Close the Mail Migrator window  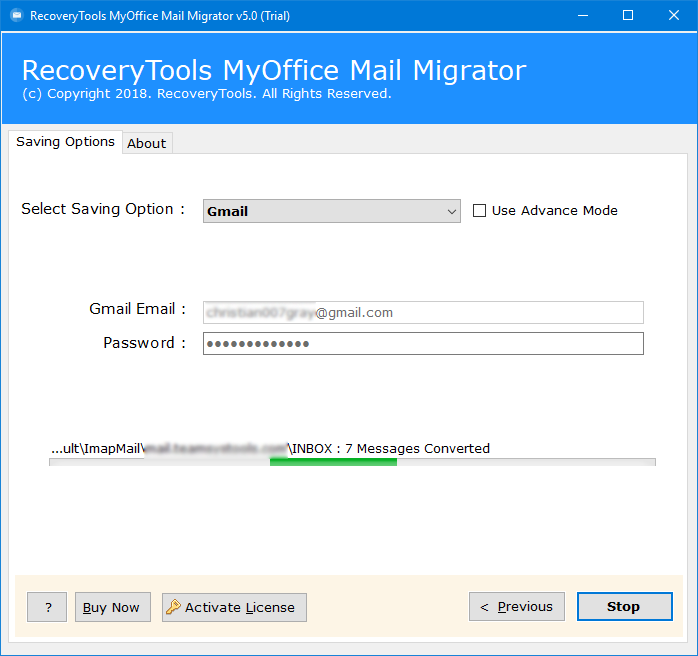pyautogui.click(x=673, y=15)
